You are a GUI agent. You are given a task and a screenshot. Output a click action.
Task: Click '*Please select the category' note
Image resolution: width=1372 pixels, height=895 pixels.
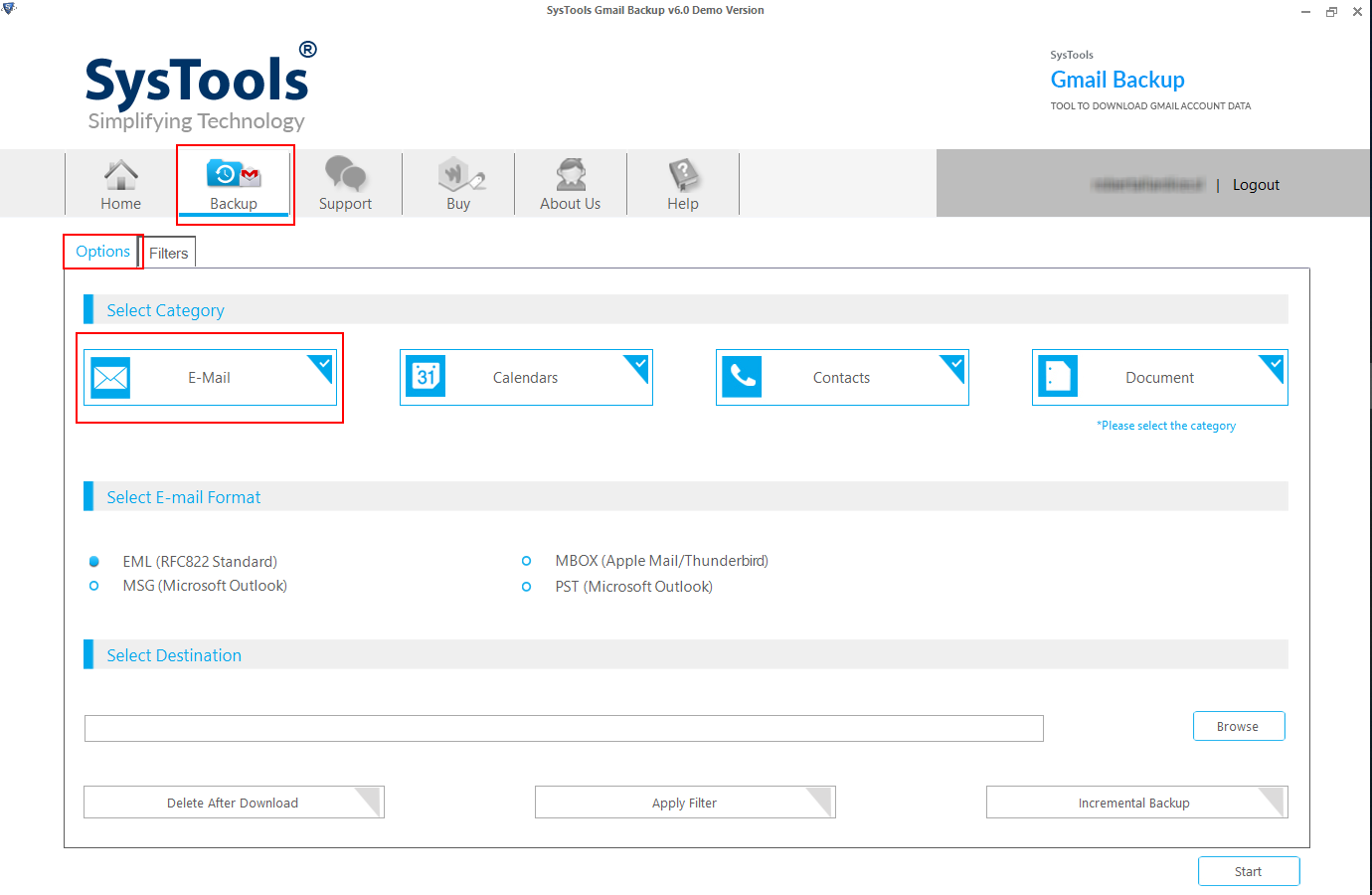pyautogui.click(x=1166, y=426)
